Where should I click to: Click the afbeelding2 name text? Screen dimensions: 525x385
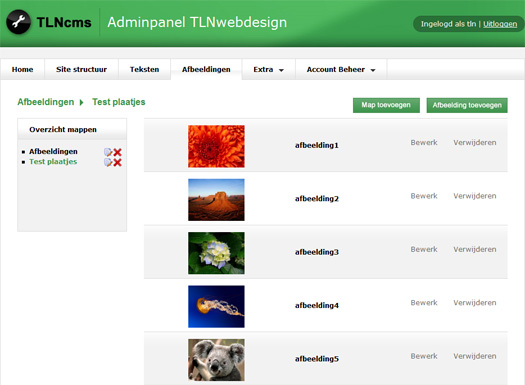317,199
